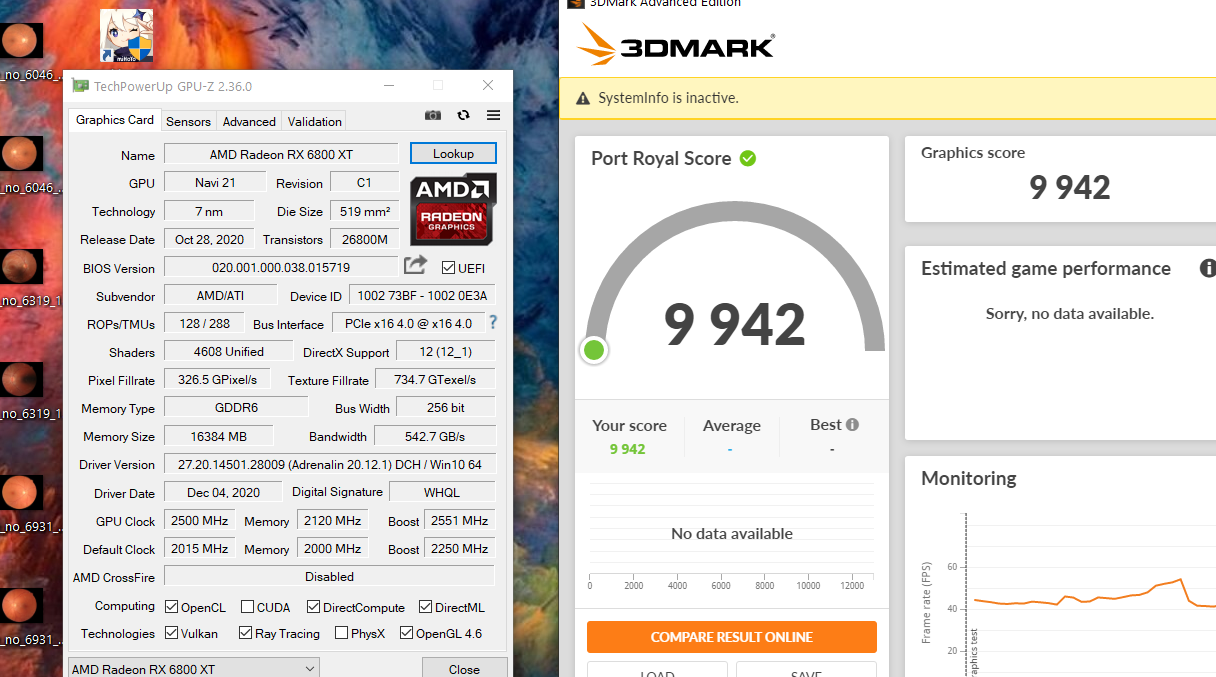Click the Bus Width 256 bit value
The height and width of the screenshot is (677, 1216).
pyautogui.click(x=446, y=407)
